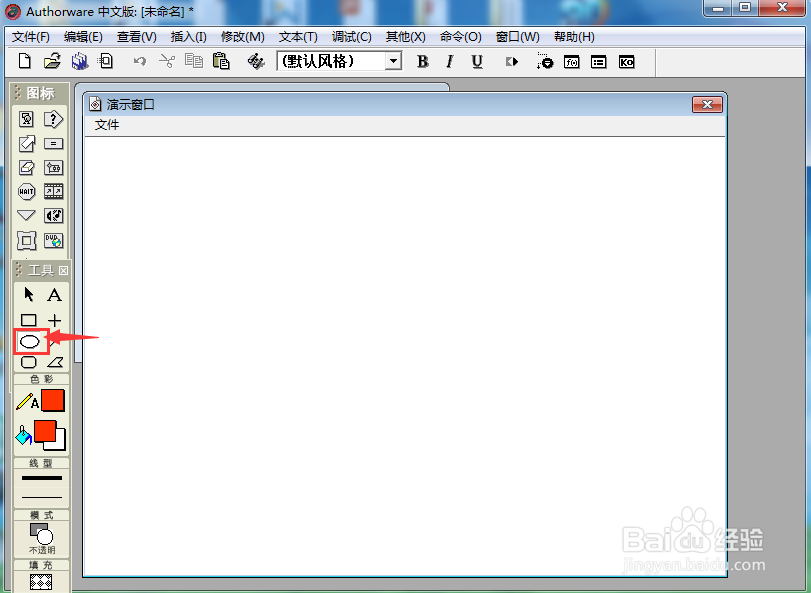Open the 文件(F) menu in the menu bar

click(x=31, y=37)
